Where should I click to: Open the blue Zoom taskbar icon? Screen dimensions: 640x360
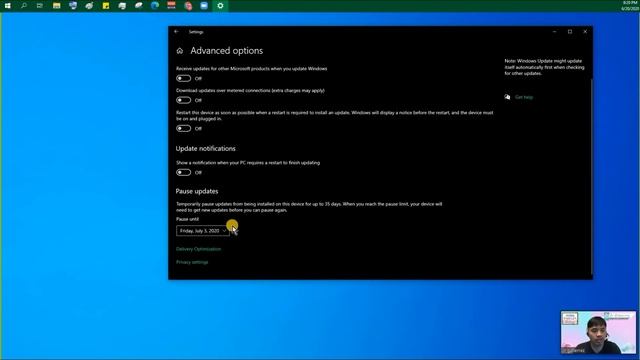click(204, 6)
